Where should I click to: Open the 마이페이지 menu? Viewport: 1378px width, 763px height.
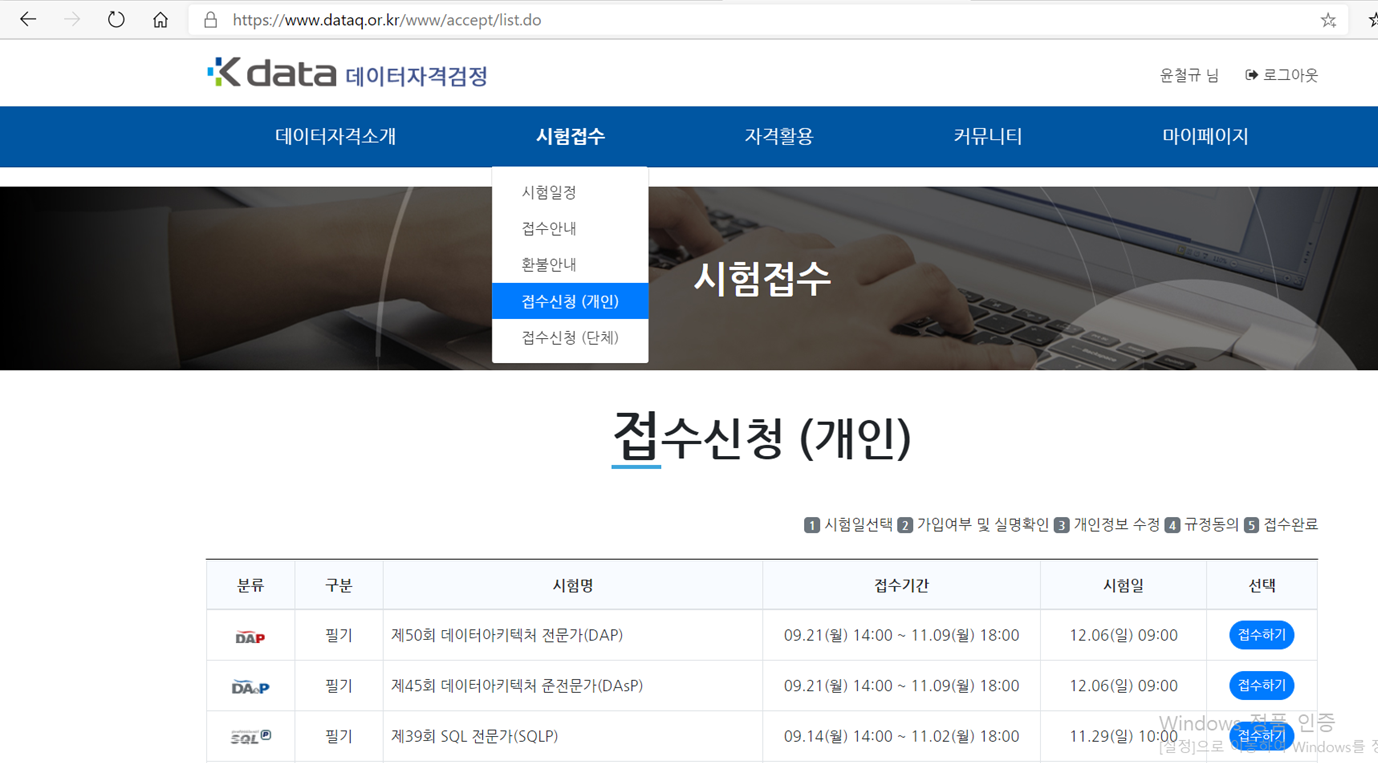click(1205, 136)
